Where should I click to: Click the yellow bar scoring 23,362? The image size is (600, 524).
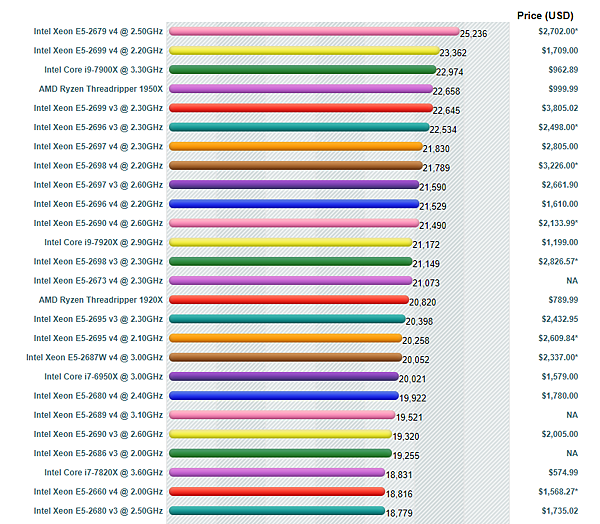point(304,51)
